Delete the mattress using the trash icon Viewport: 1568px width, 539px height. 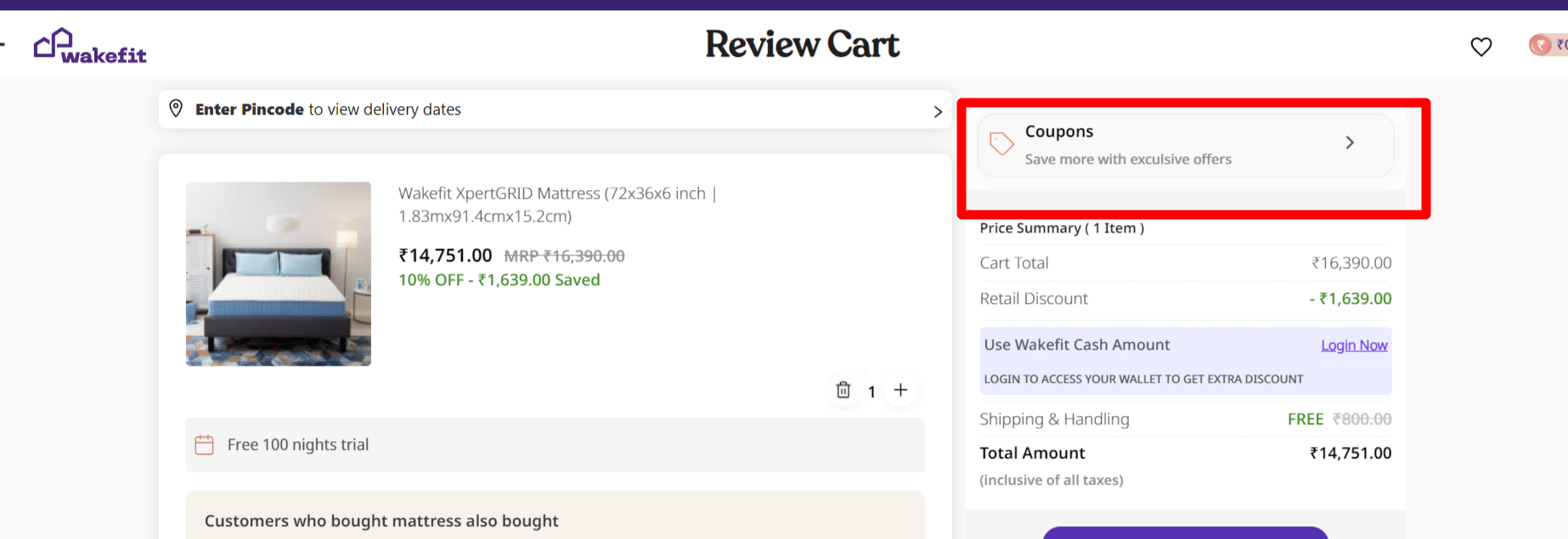pyautogui.click(x=843, y=390)
